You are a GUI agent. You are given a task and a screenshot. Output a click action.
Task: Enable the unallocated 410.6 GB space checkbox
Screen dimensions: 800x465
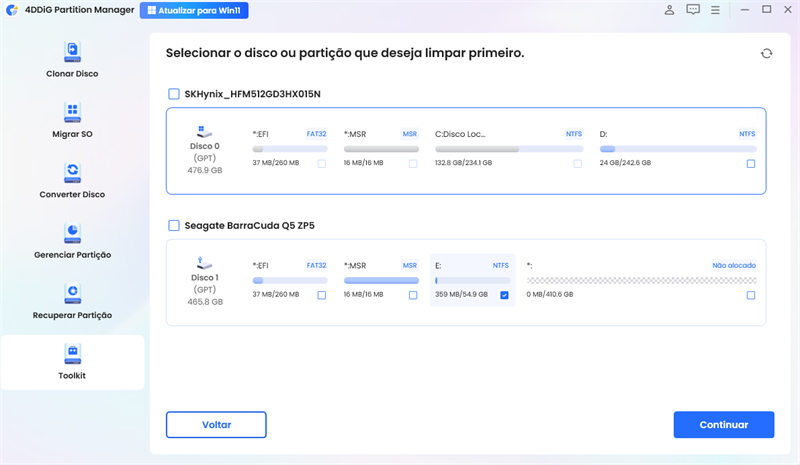coord(751,295)
